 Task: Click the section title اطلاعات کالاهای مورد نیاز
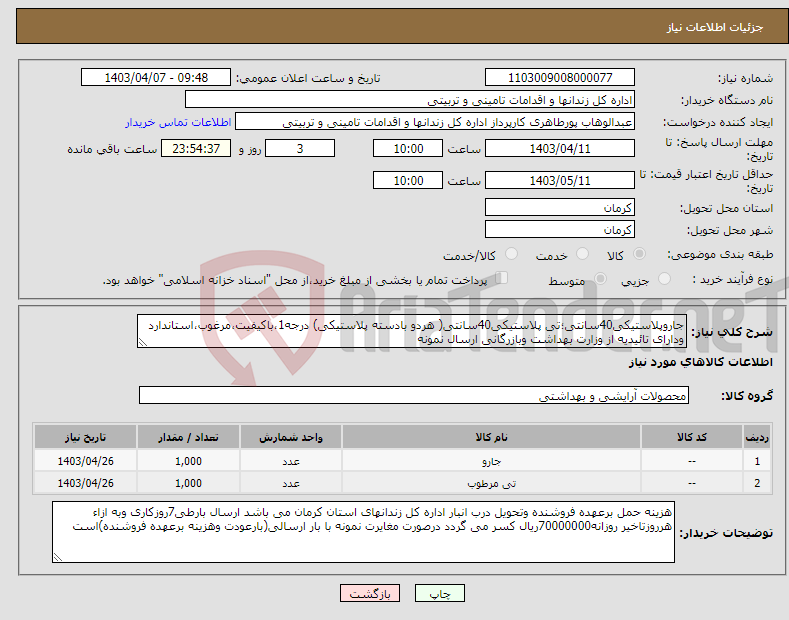click(x=700, y=362)
